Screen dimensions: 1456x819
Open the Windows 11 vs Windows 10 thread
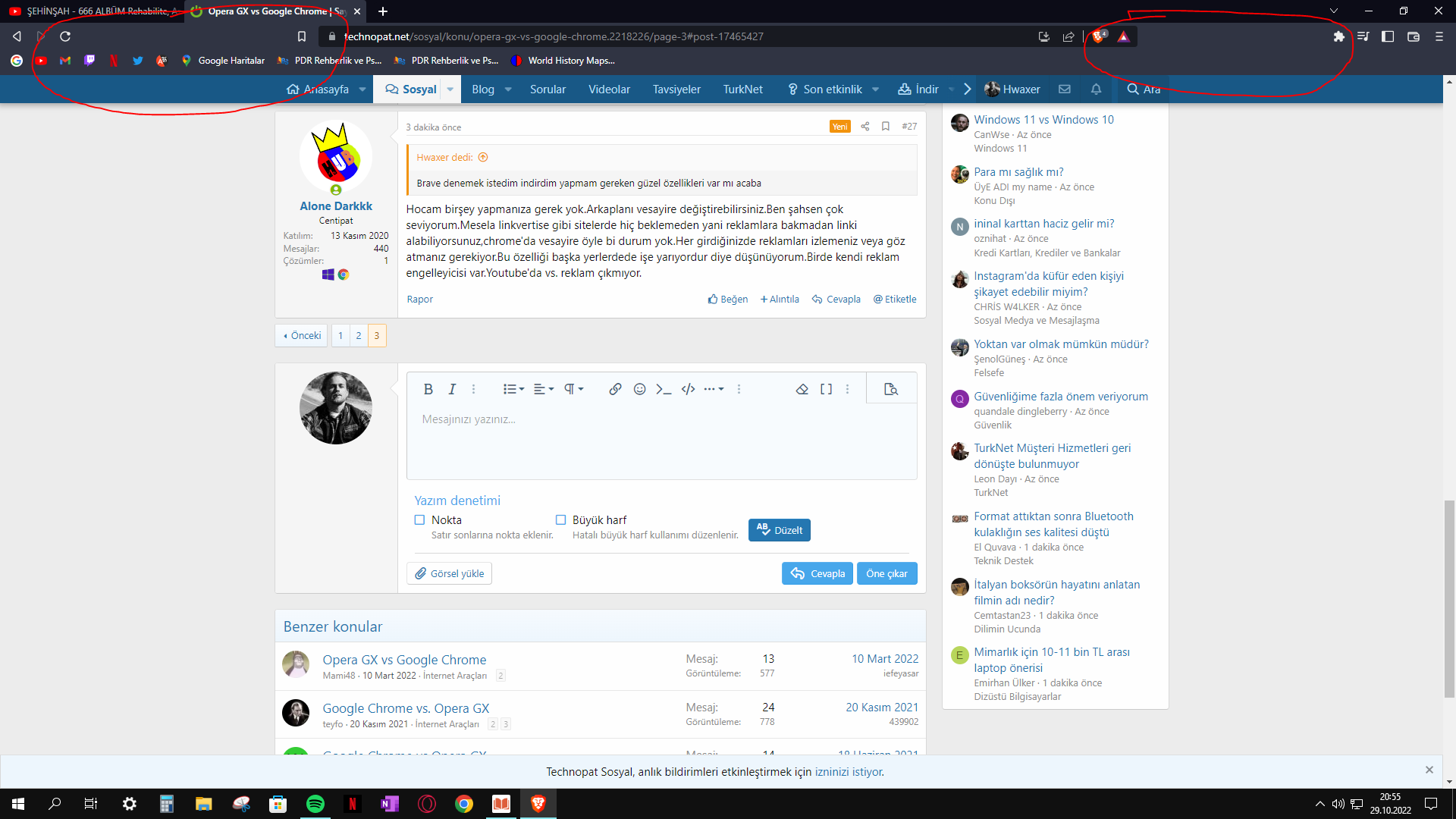[1043, 120]
